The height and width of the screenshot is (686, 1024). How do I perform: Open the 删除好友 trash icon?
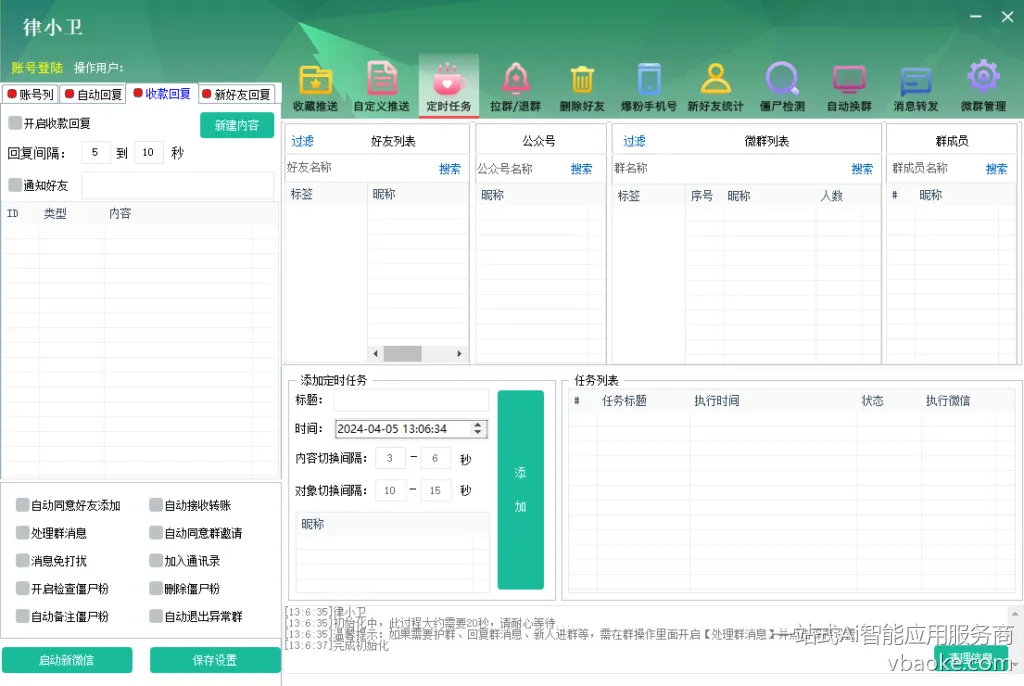pyautogui.click(x=582, y=88)
